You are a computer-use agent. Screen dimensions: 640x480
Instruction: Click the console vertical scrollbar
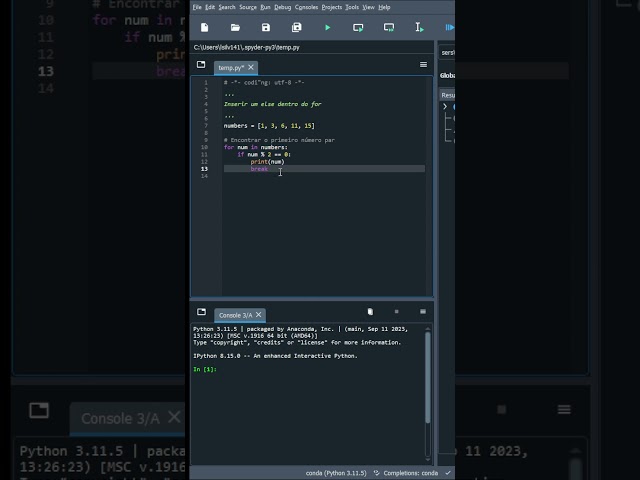coord(428,378)
